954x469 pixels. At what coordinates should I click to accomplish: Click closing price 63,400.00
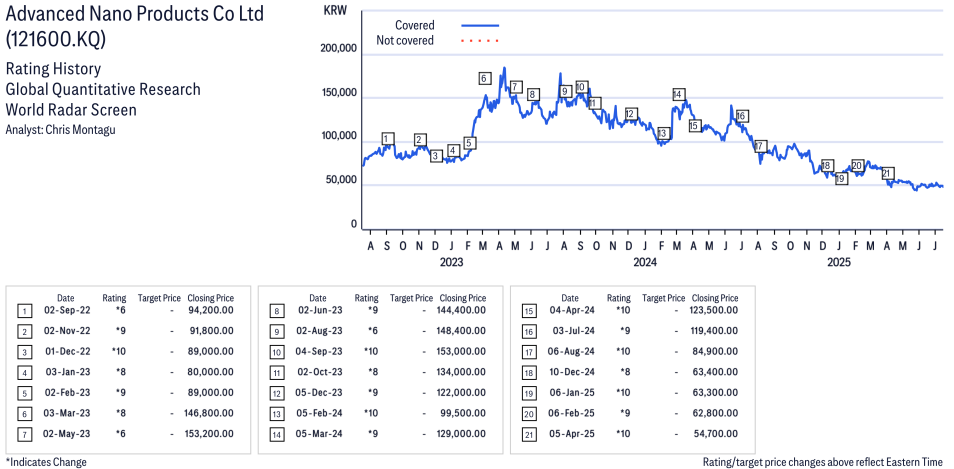(x=717, y=372)
